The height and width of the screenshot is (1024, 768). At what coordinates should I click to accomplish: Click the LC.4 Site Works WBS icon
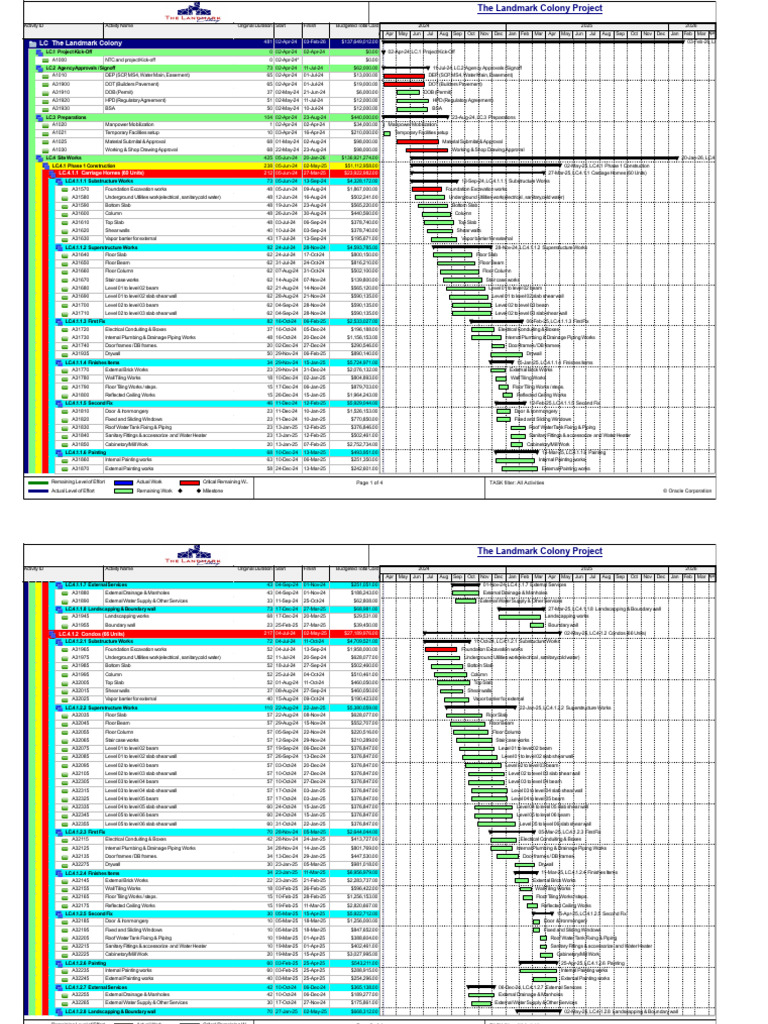pyautogui.click(x=40, y=158)
